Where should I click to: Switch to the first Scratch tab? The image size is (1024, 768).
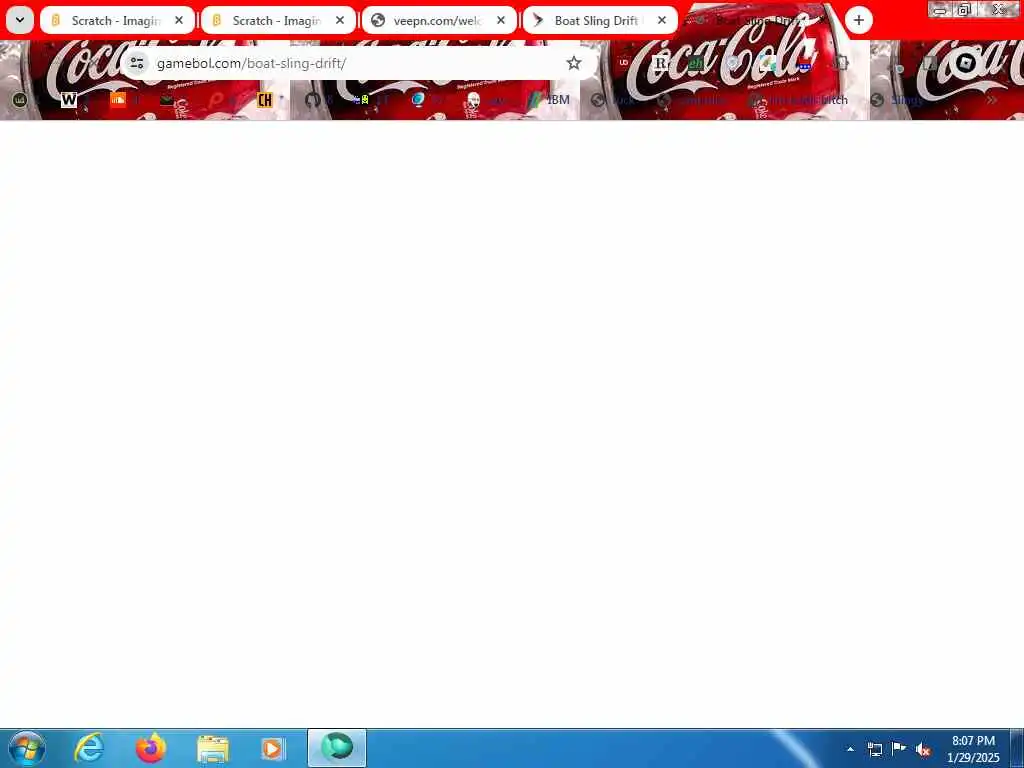click(118, 20)
